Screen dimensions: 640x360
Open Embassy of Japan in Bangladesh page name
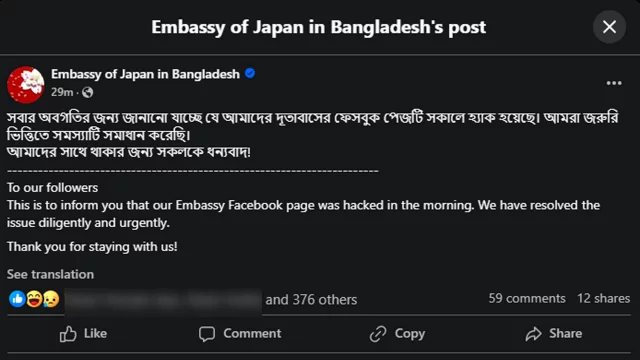coord(145,74)
